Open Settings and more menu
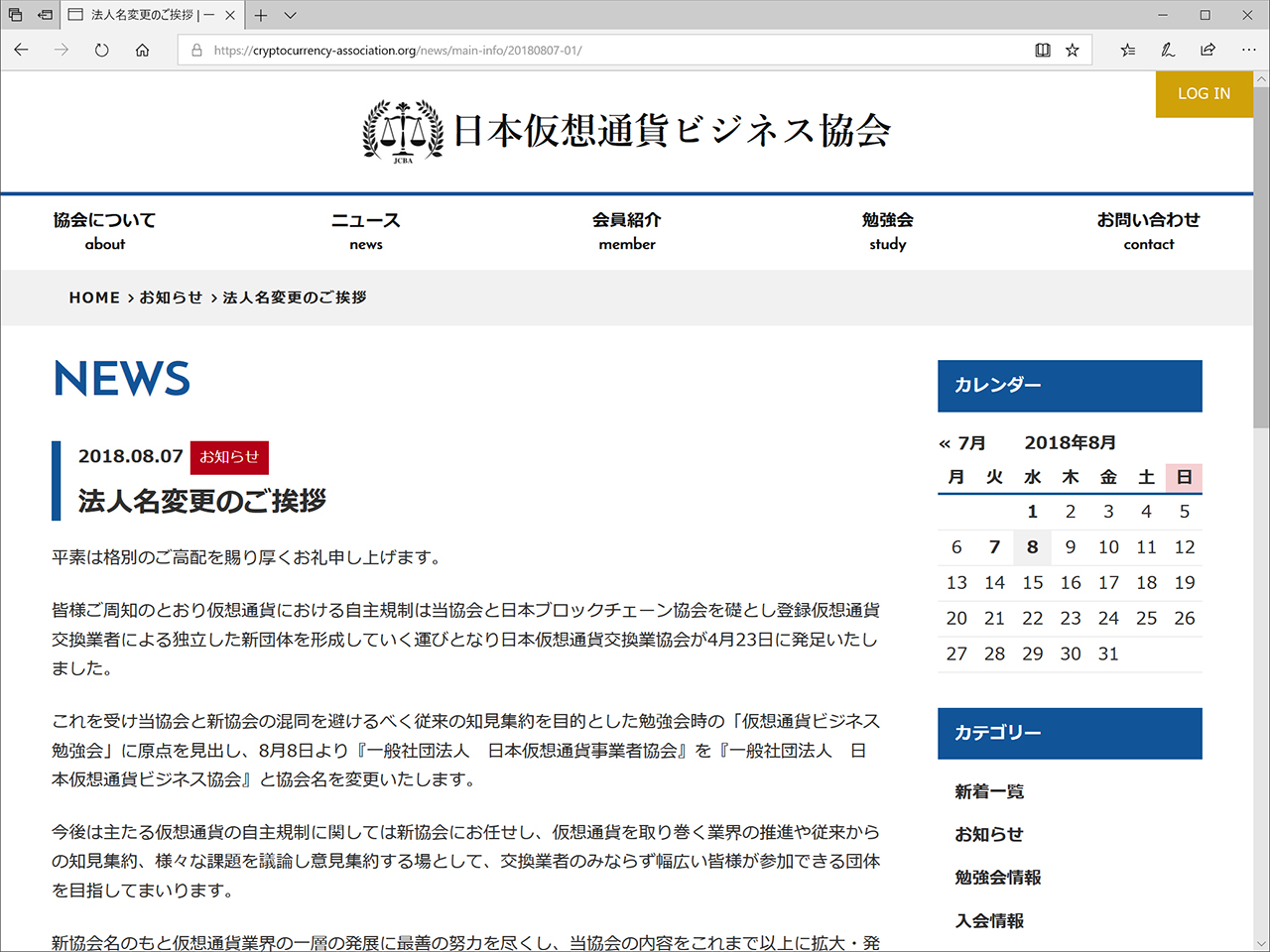The height and width of the screenshot is (952, 1270). point(1247,50)
